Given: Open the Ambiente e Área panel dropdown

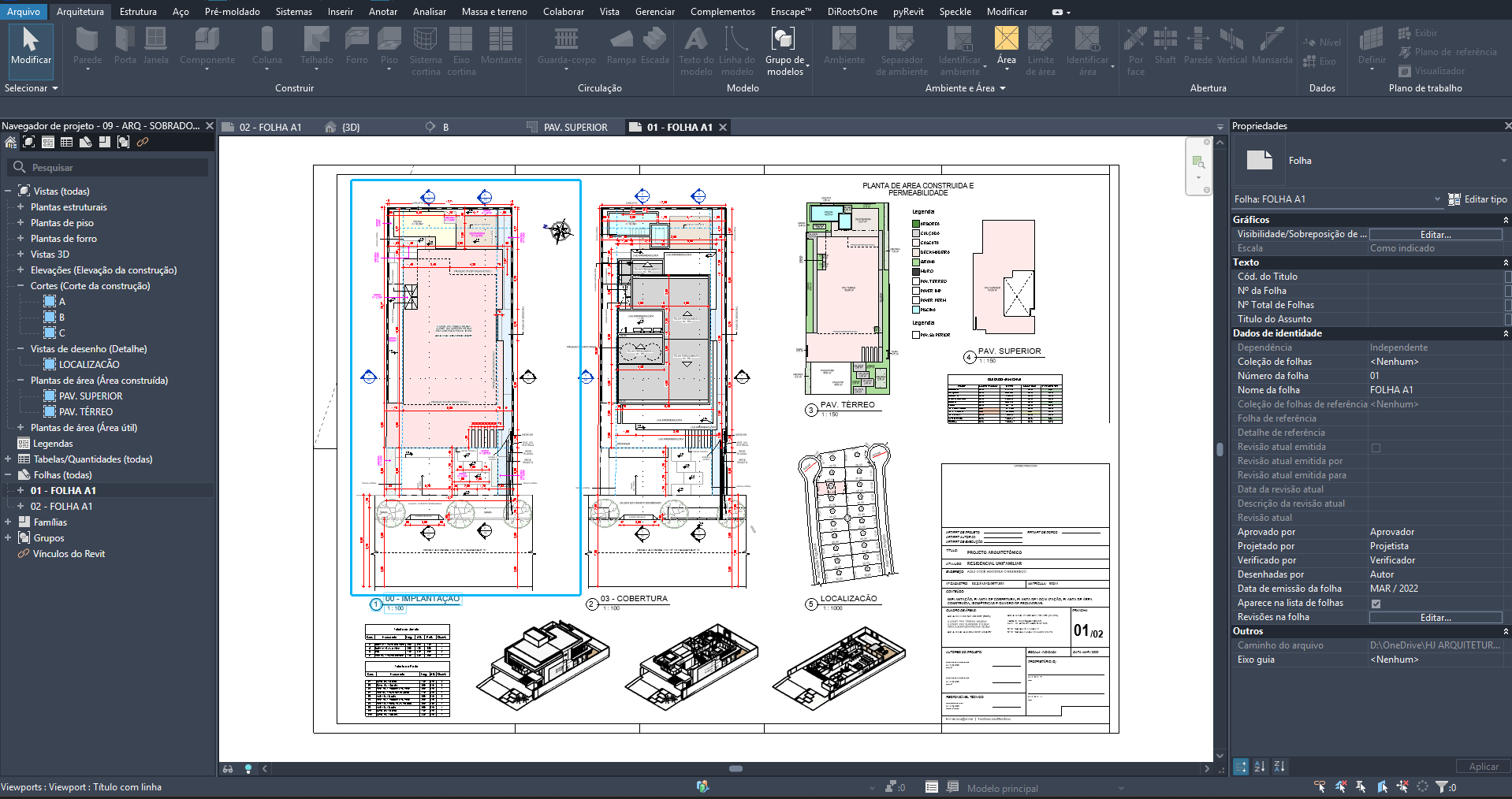Looking at the screenshot, I should pos(965,88).
